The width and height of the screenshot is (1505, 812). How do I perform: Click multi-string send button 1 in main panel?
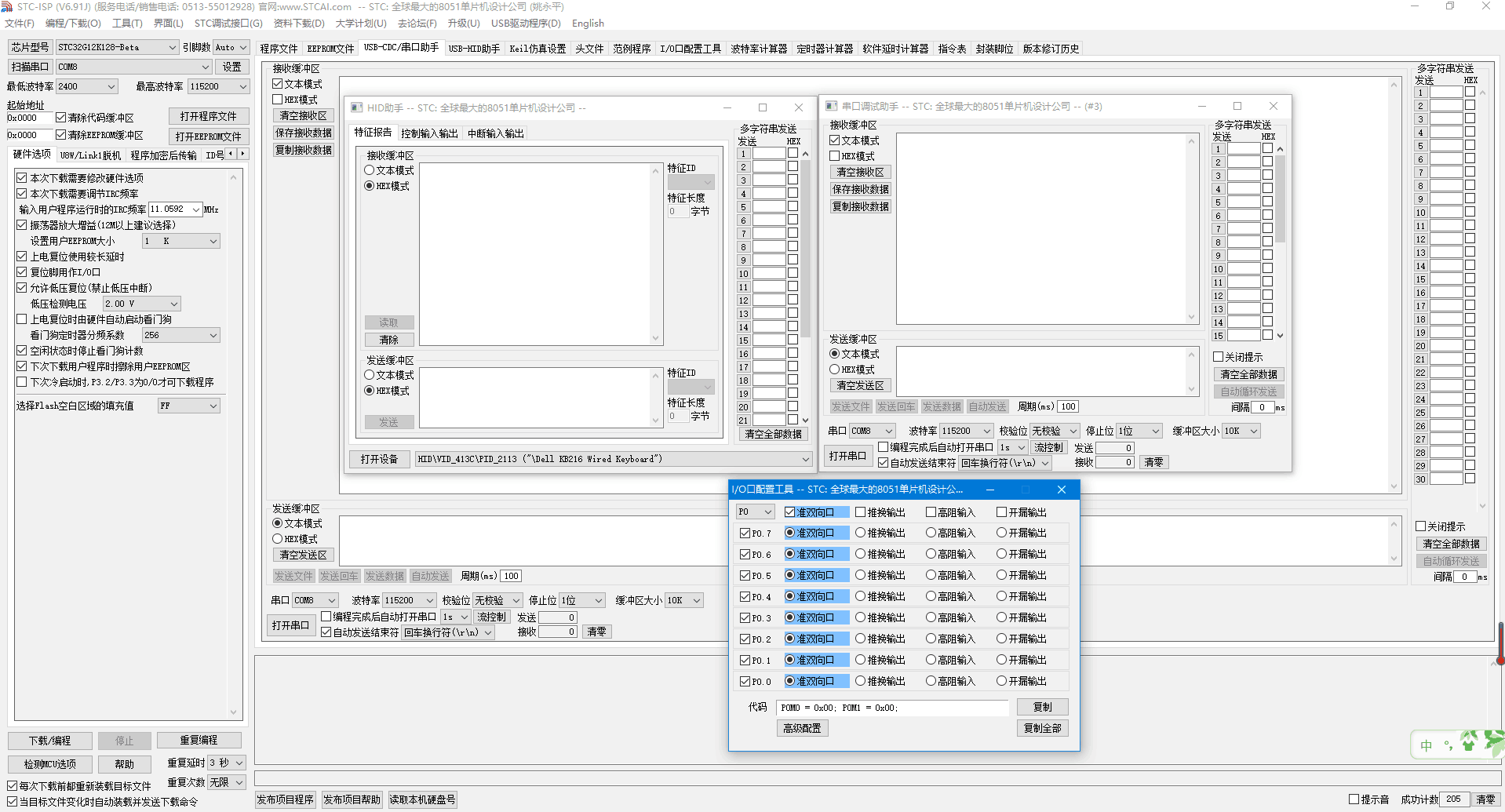(1420, 93)
